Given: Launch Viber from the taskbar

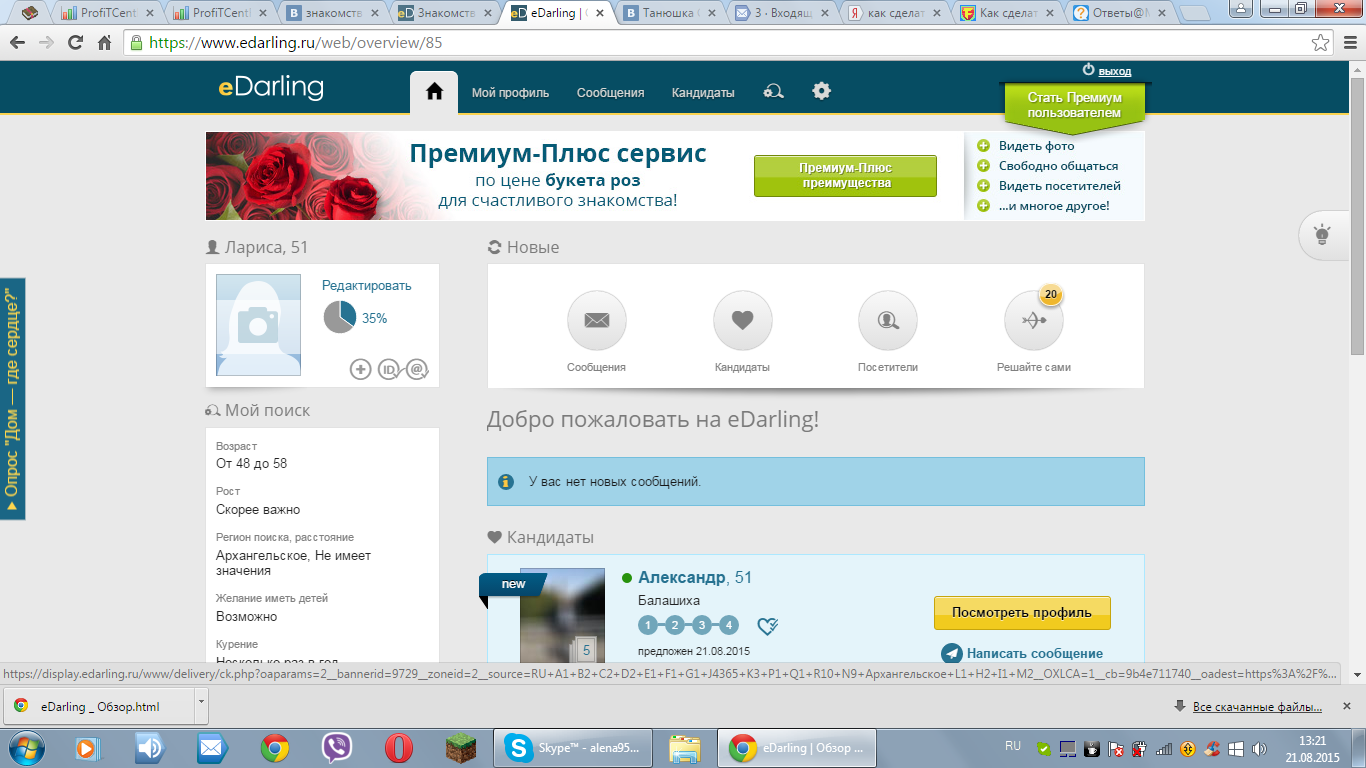Looking at the screenshot, I should point(337,747).
